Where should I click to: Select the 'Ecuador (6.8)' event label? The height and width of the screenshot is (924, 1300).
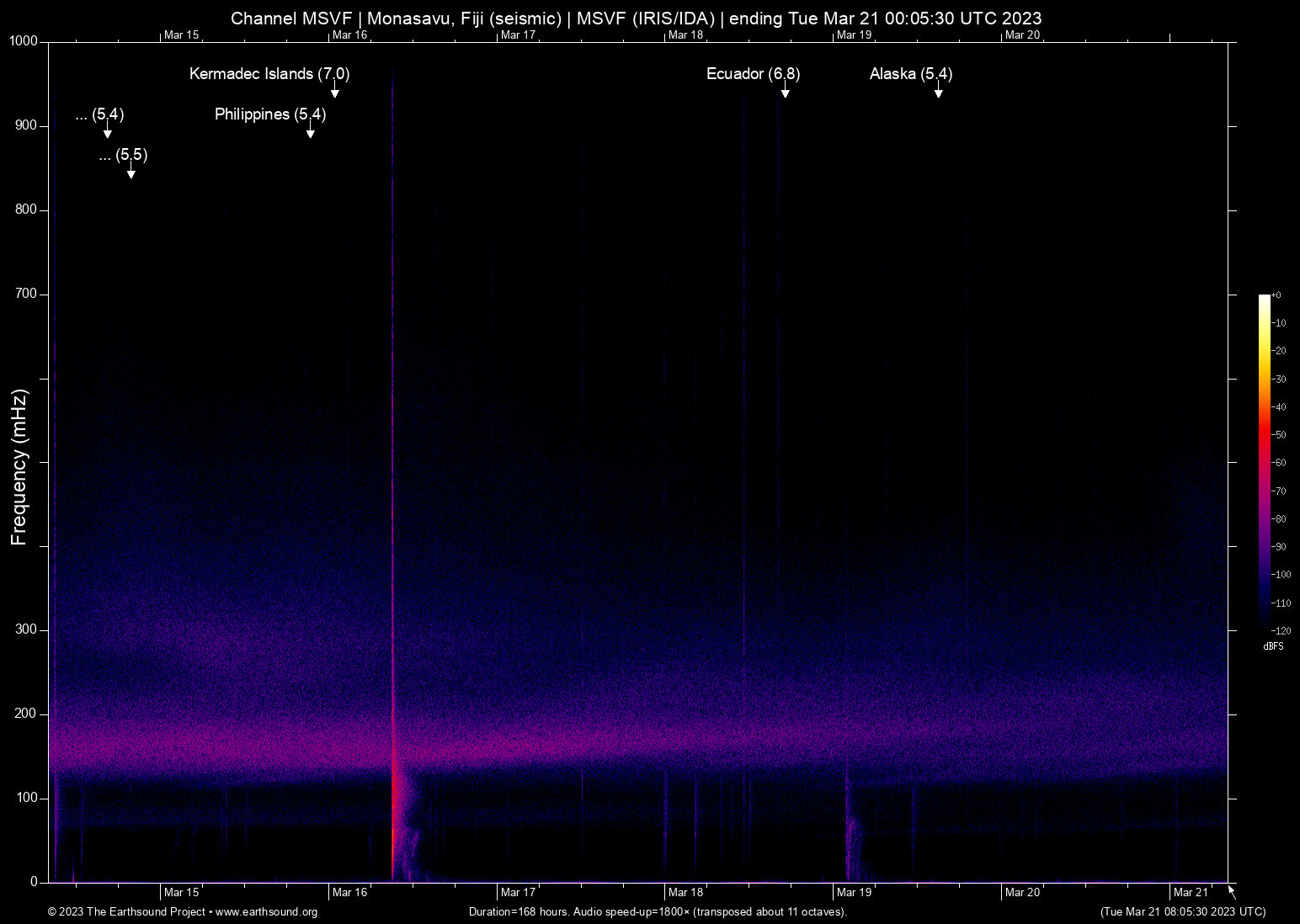(x=754, y=74)
